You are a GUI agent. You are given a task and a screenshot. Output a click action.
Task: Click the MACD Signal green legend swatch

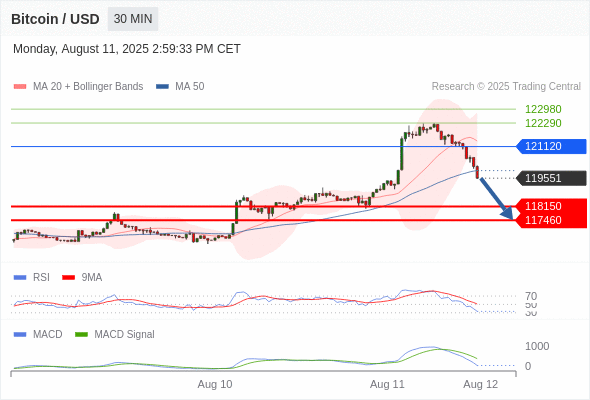pyautogui.click(x=81, y=334)
